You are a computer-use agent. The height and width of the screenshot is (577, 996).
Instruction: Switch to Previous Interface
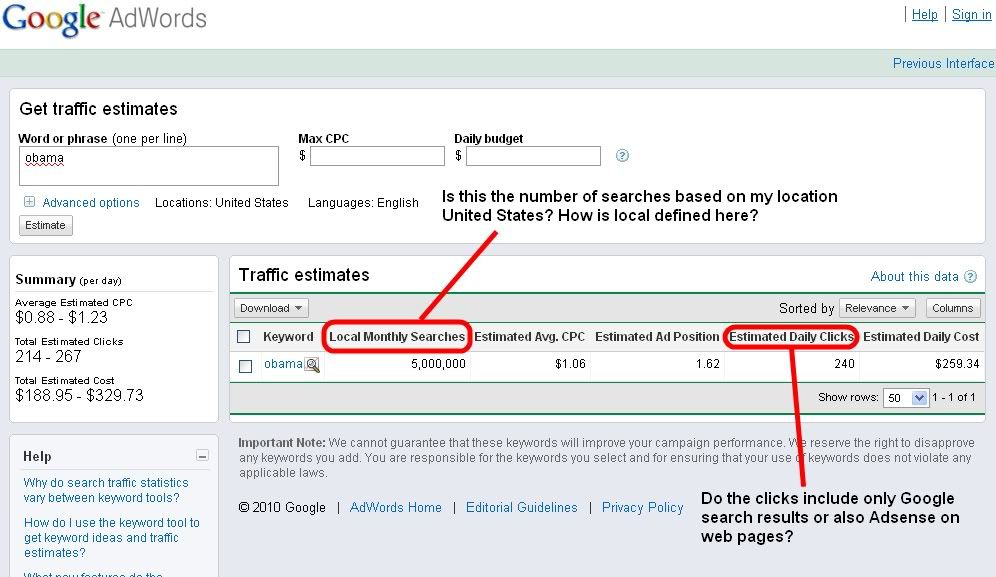943,64
